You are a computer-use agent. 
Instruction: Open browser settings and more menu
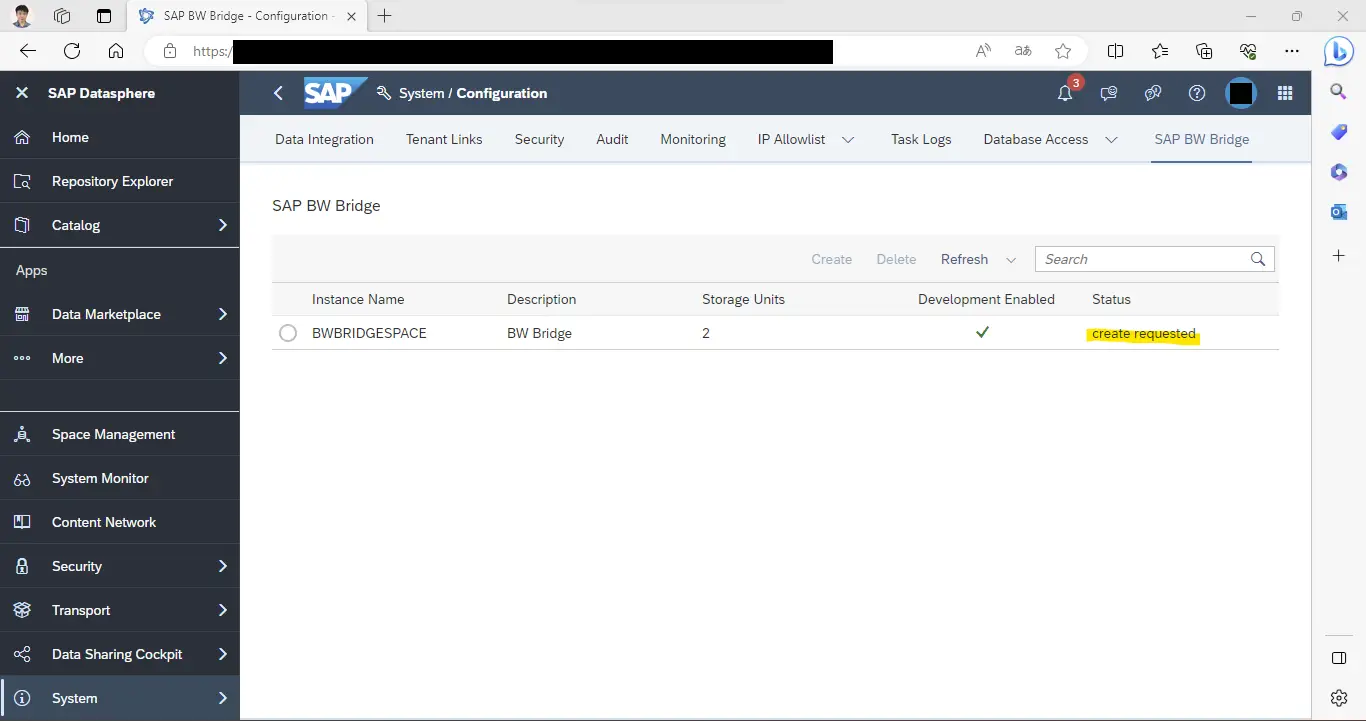[1292, 51]
